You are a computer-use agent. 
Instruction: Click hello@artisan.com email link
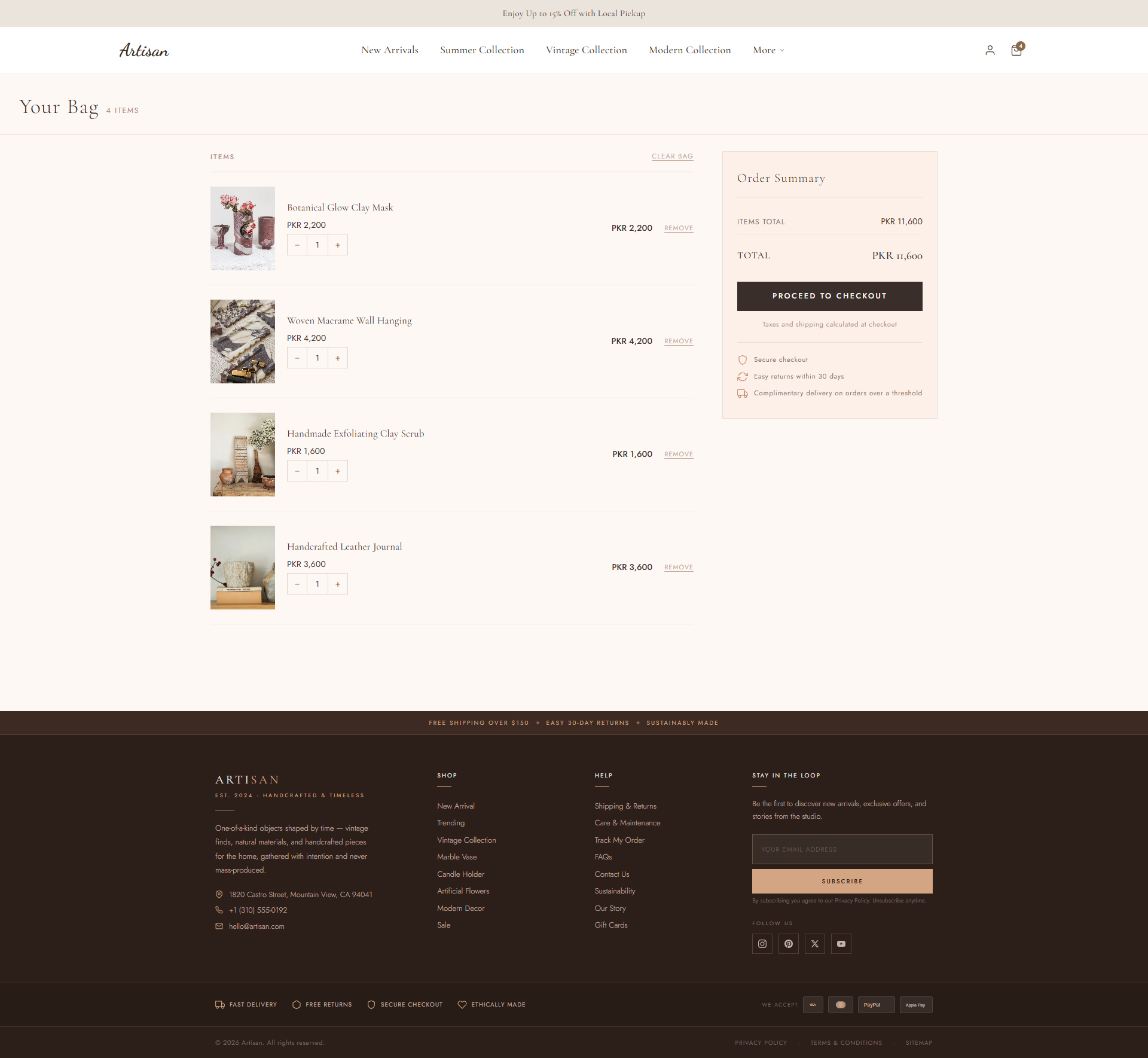click(x=257, y=926)
